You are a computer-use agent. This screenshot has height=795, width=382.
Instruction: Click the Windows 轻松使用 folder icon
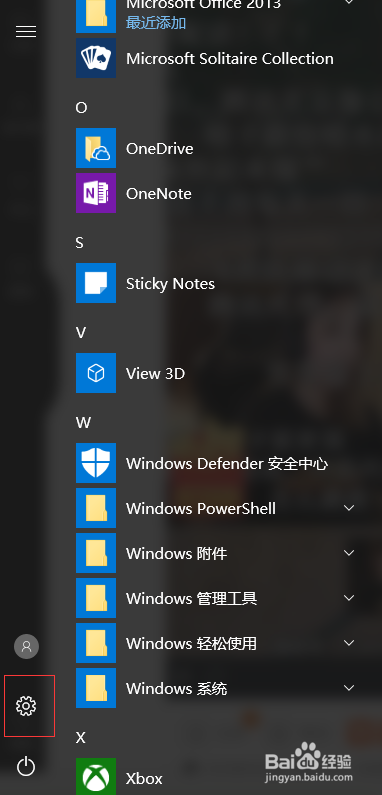[96, 643]
